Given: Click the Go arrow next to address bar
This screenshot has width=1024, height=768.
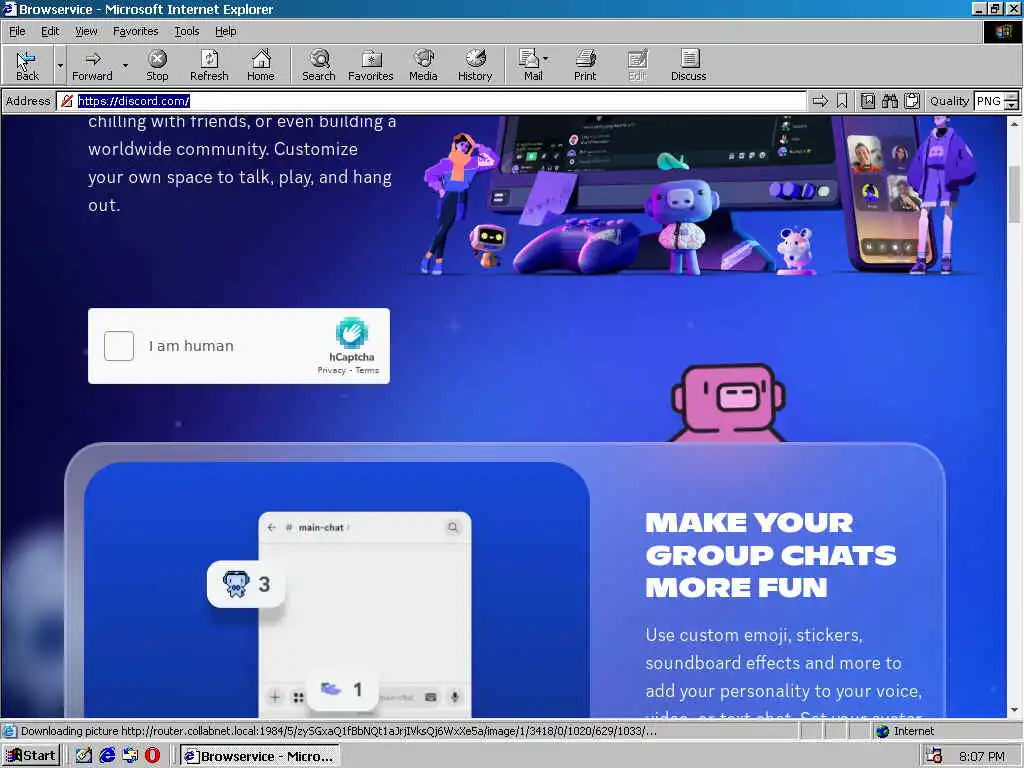Looking at the screenshot, I should 820,101.
